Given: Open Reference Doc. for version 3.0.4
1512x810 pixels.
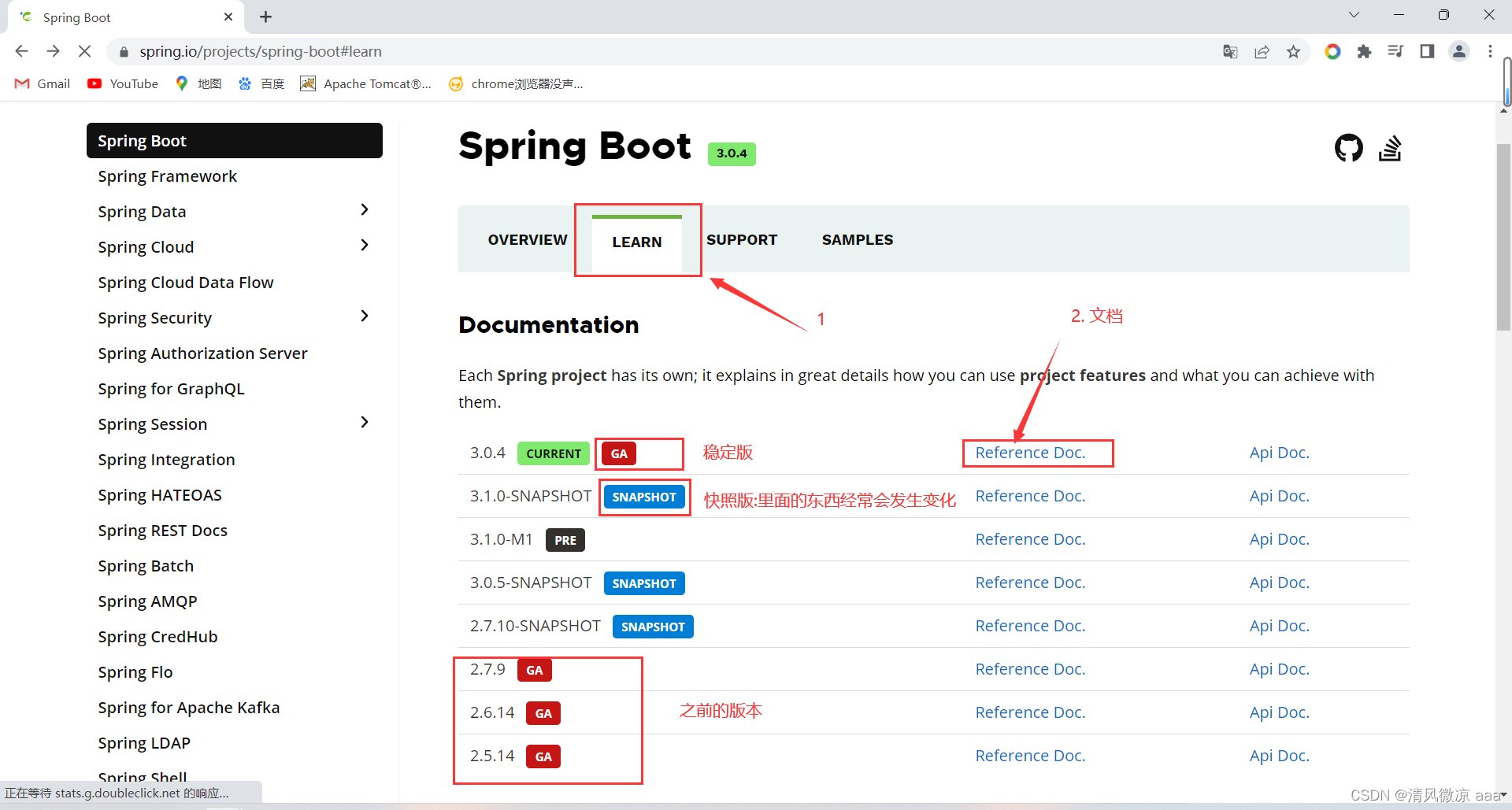Looking at the screenshot, I should pyautogui.click(x=1030, y=453).
